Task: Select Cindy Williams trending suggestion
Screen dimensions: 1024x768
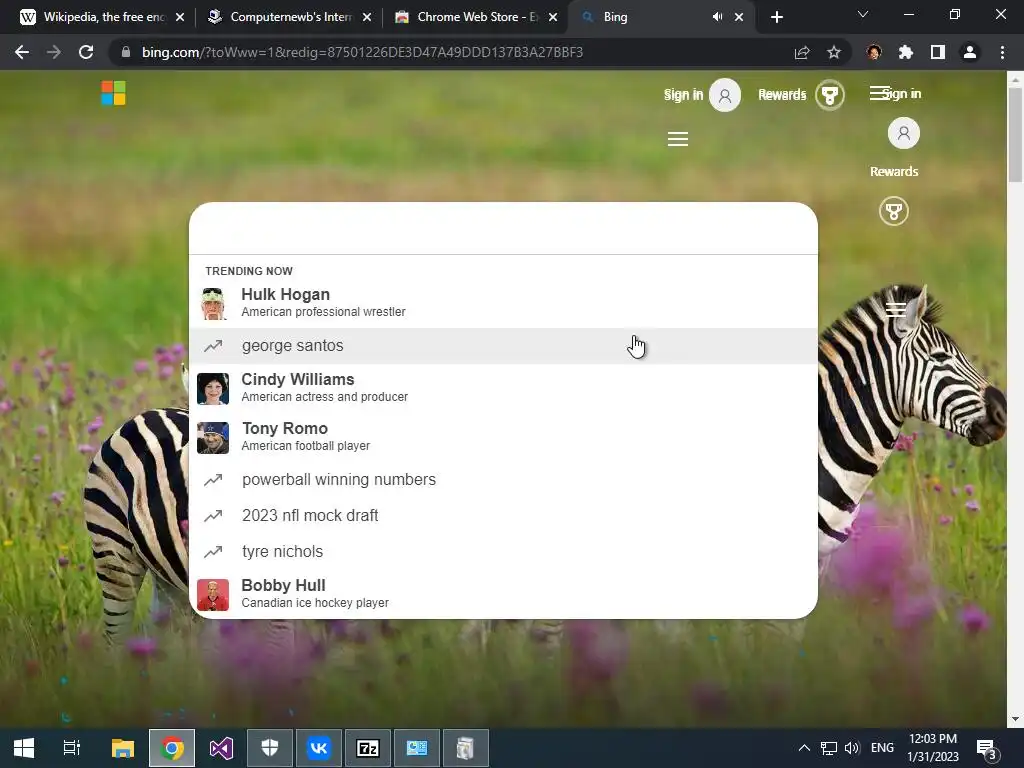Action: (503, 388)
